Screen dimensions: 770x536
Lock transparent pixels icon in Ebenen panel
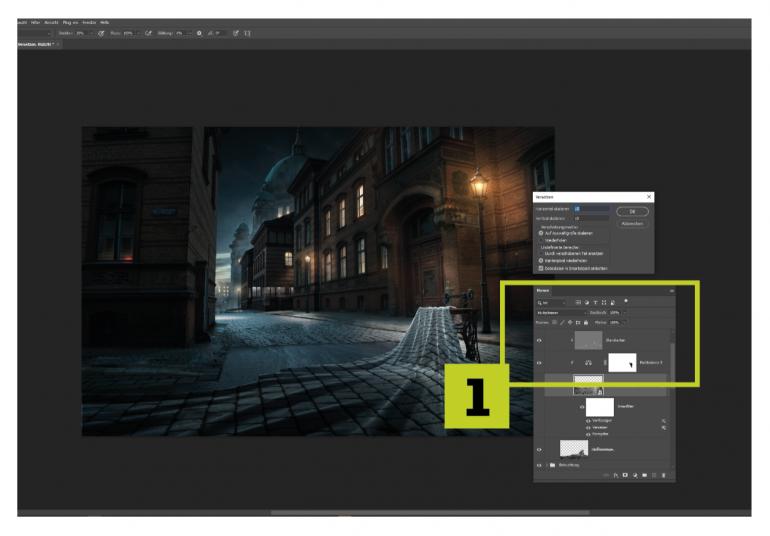(554, 322)
